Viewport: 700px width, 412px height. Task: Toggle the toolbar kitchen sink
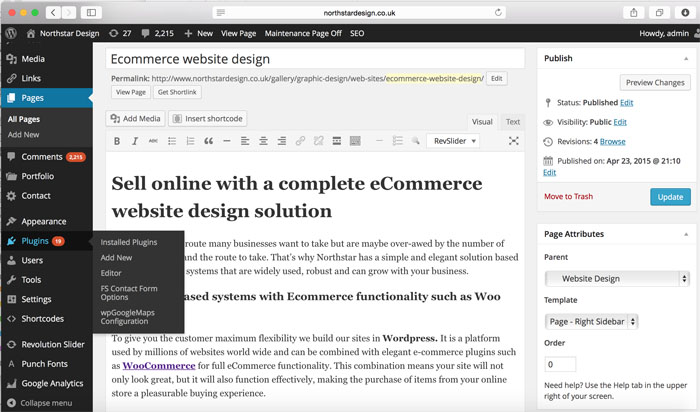355,141
